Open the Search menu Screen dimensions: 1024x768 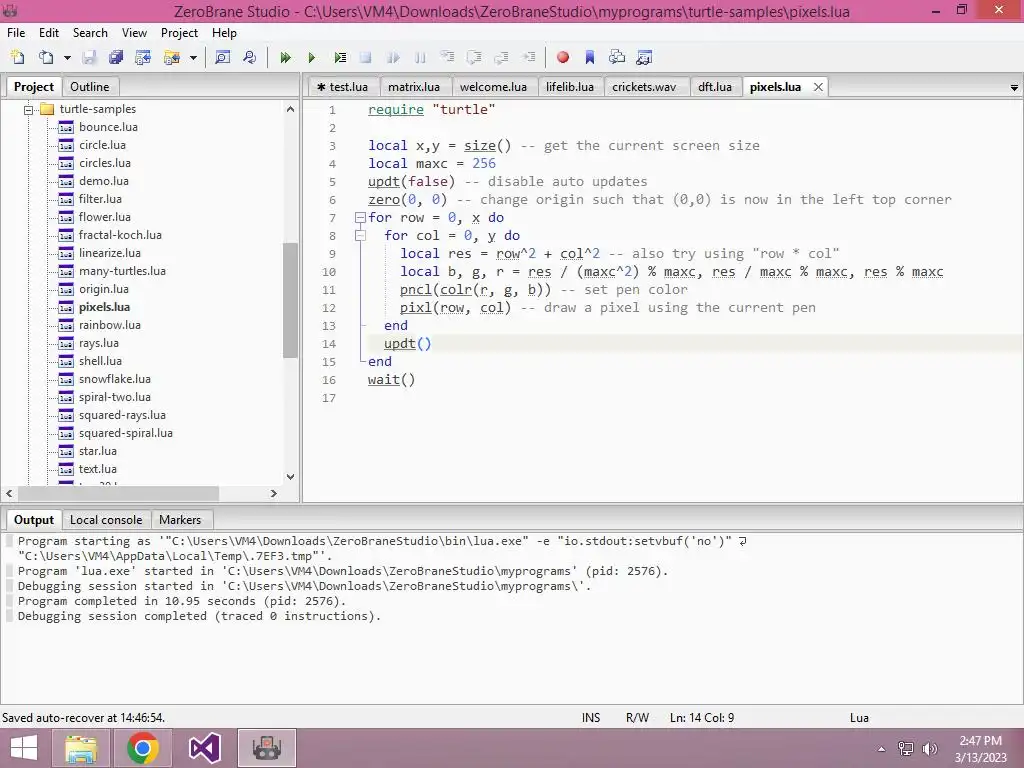pyautogui.click(x=90, y=33)
